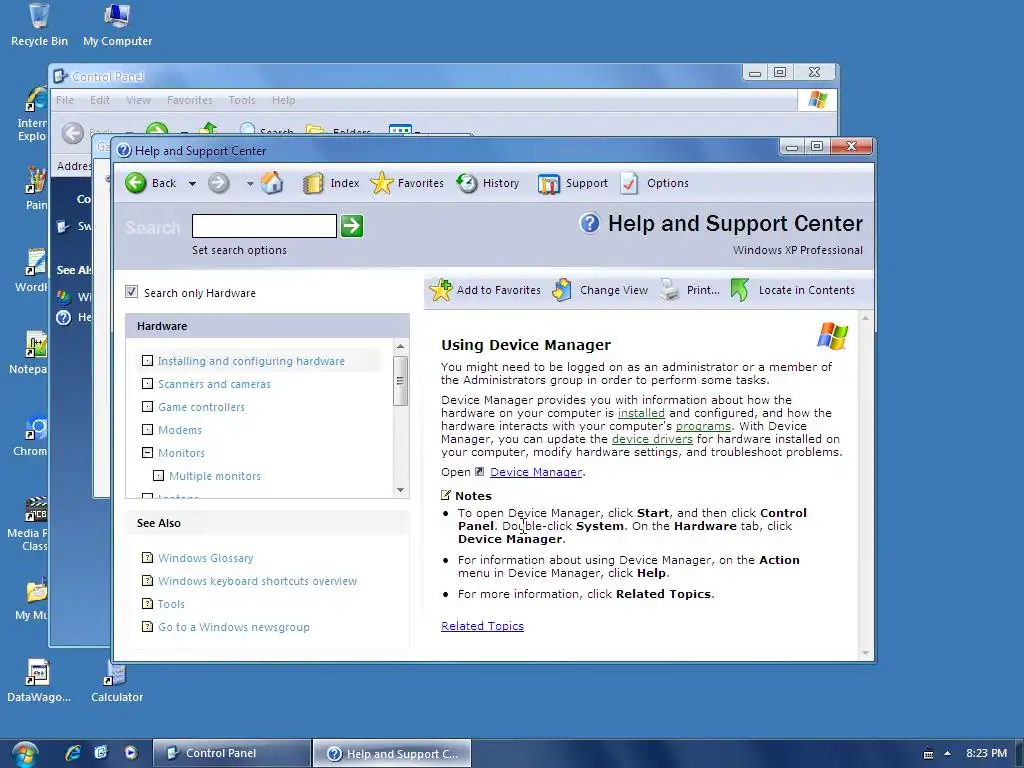Click the 'device drivers' glossary link
1024x768 pixels.
[x=652, y=439]
